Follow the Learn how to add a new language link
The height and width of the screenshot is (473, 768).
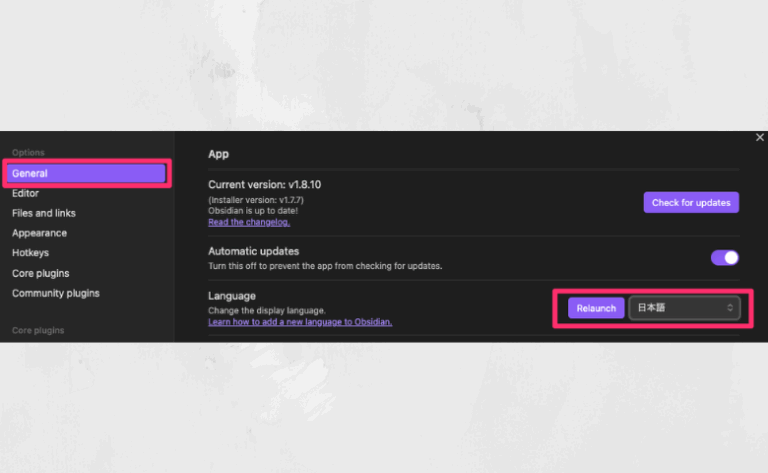(x=300, y=322)
